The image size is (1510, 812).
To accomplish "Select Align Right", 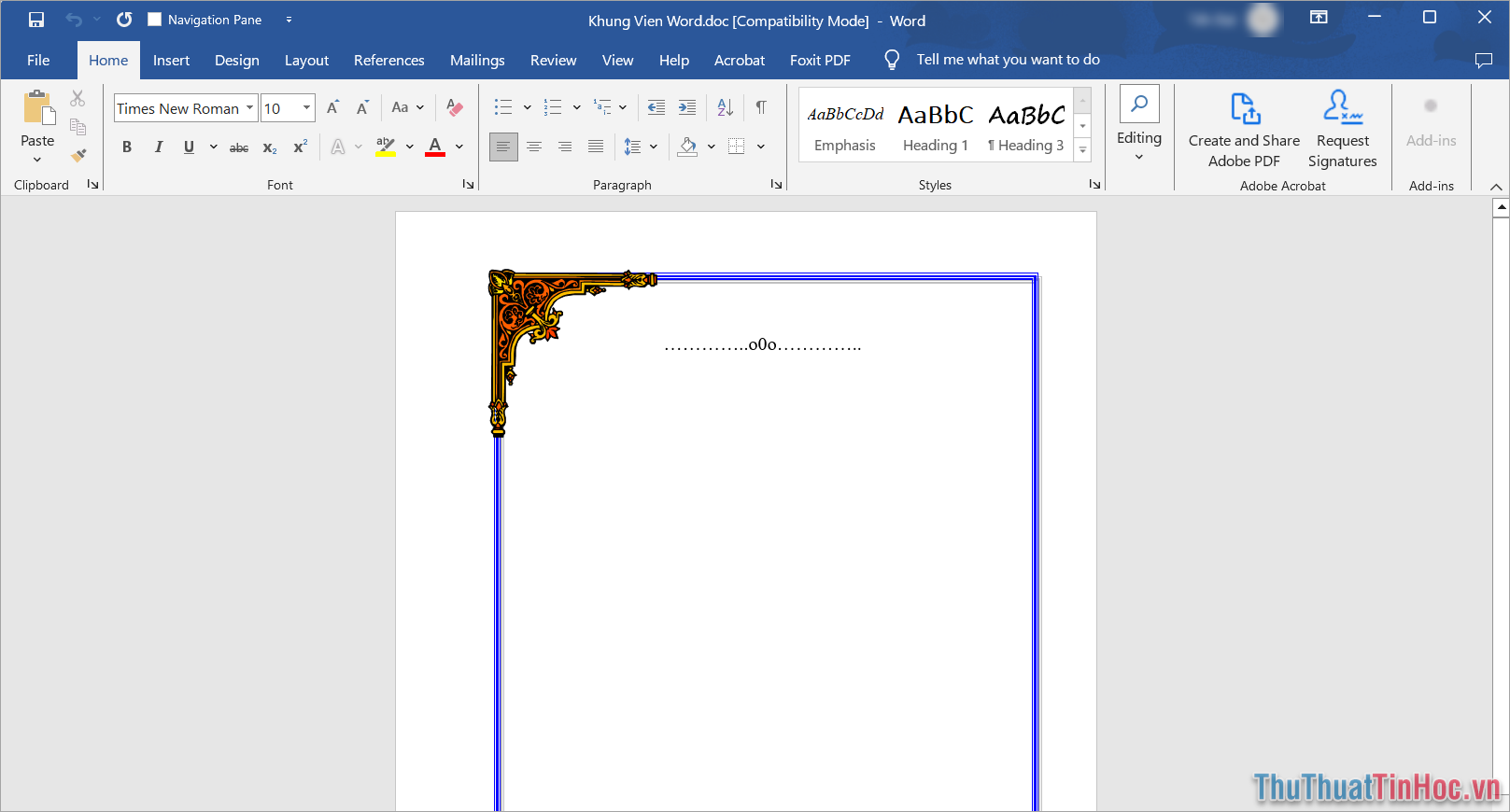I will click(565, 147).
